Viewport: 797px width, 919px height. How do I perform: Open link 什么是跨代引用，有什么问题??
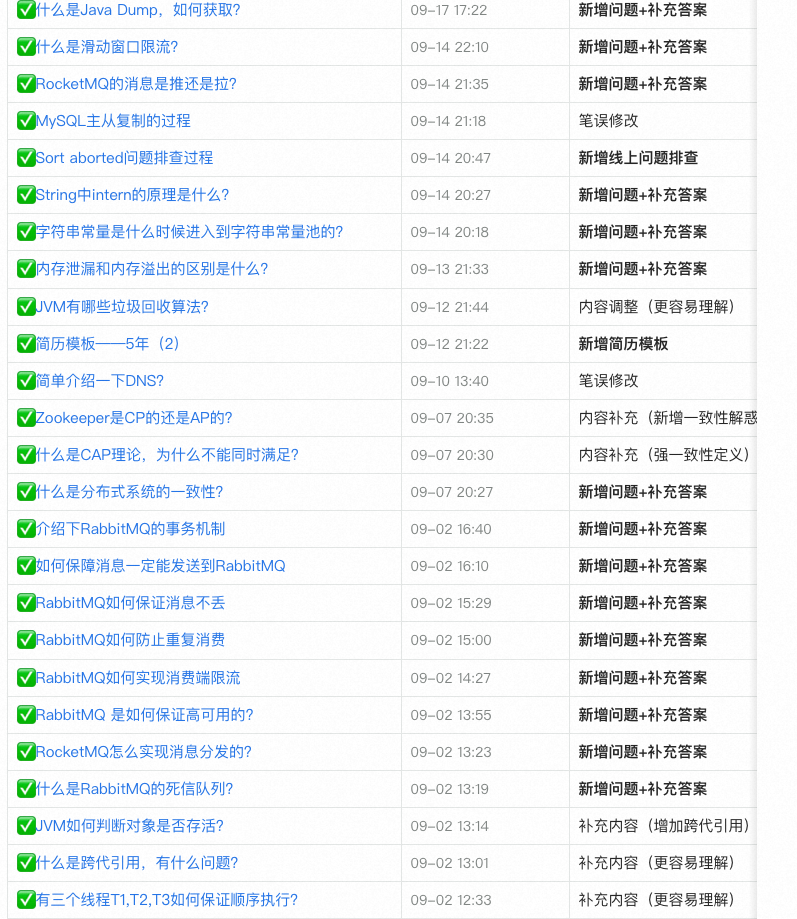tap(137, 862)
